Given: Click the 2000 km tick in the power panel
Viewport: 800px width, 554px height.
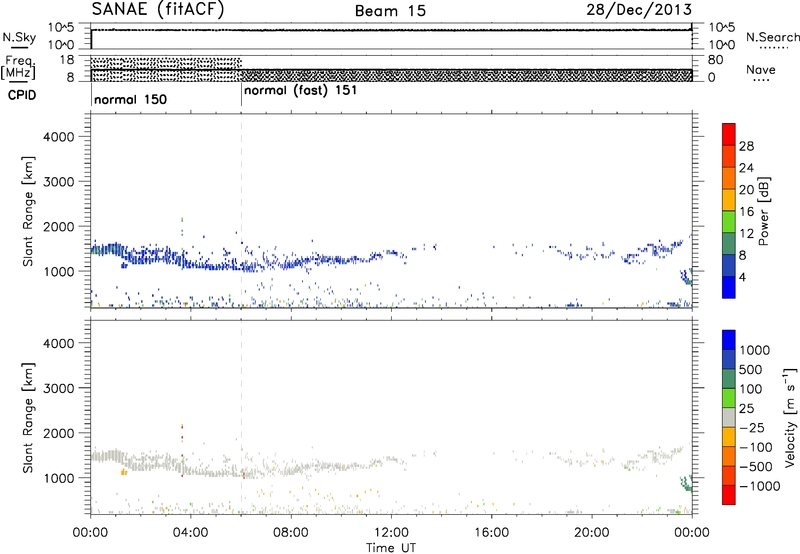Looking at the screenshot, I should coord(59,226).
